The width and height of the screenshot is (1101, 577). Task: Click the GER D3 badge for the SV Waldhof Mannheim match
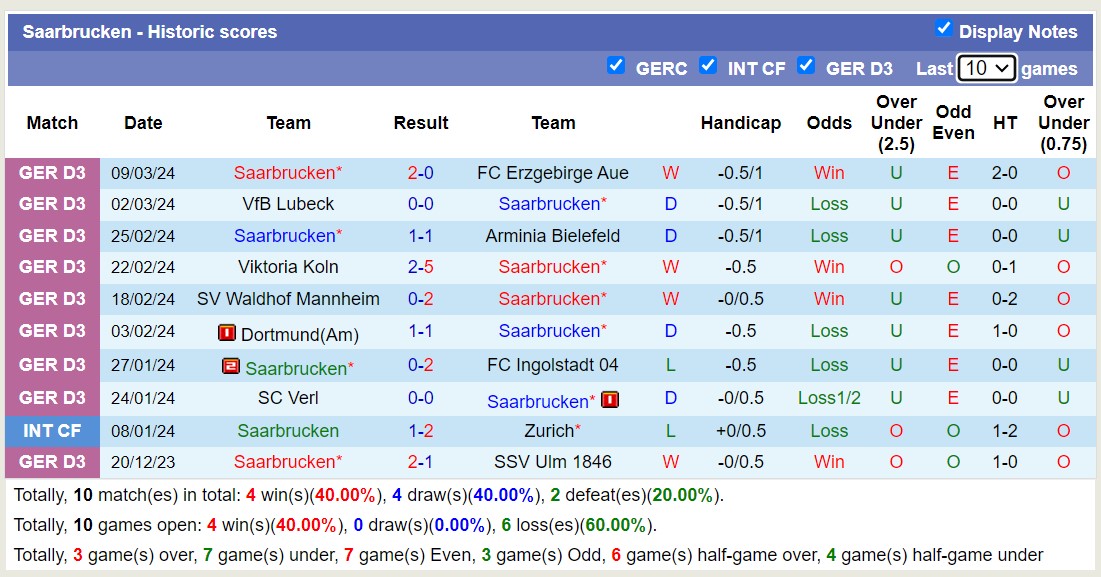[x=52, y=299]
